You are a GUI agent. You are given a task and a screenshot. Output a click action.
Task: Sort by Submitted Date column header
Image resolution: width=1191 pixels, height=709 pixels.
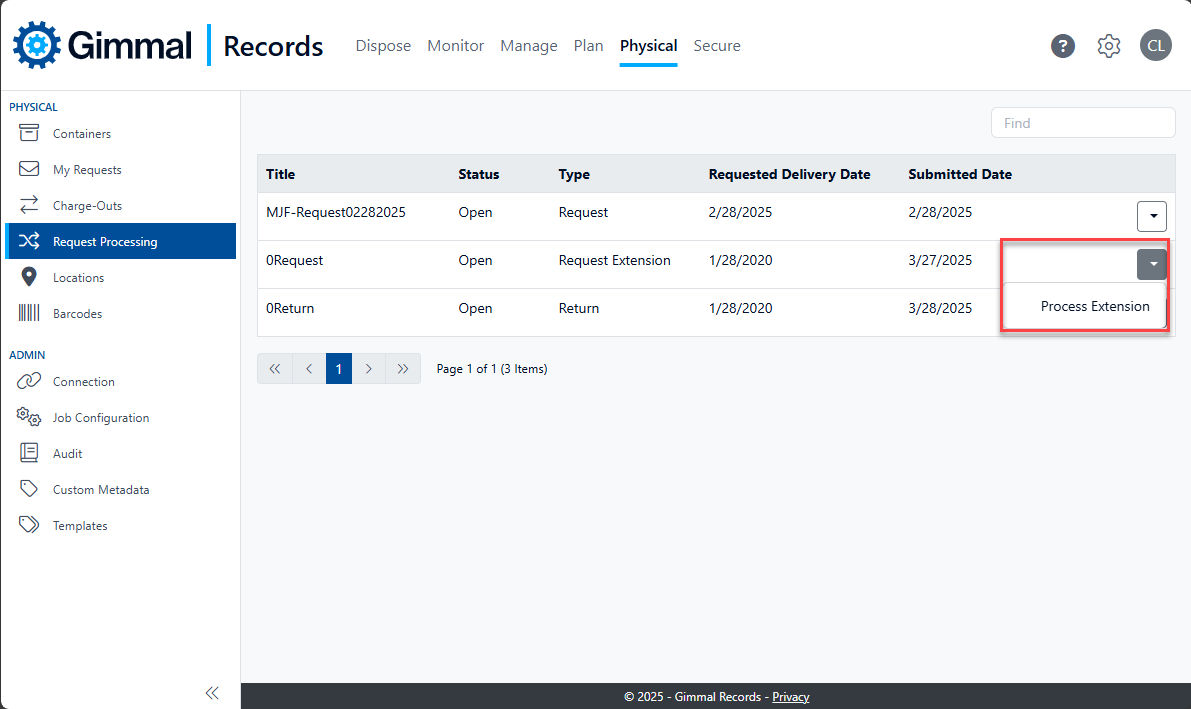point(960,174)
